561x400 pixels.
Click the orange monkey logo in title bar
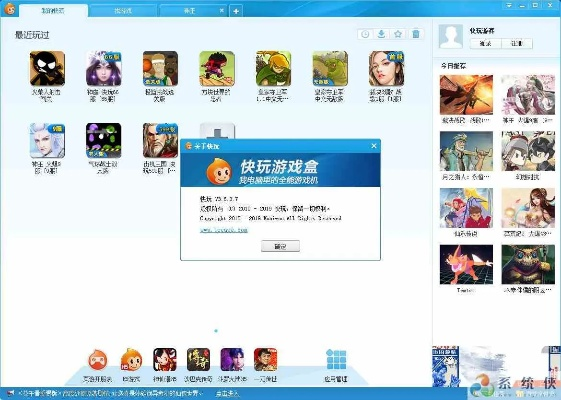[x=10, y=9]
